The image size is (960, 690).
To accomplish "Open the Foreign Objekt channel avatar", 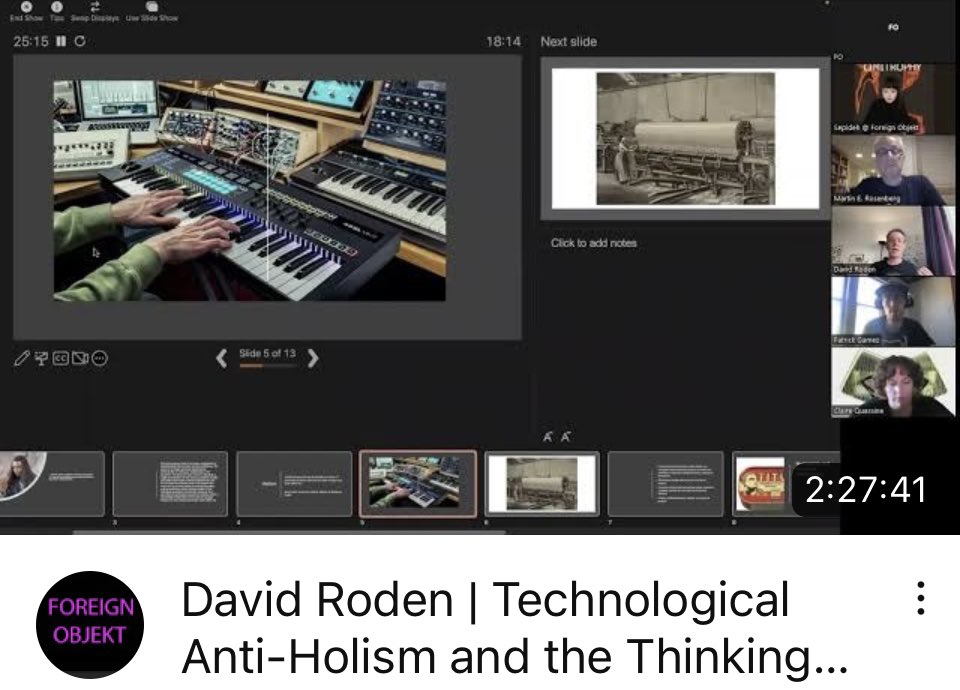I will [90, 624].
